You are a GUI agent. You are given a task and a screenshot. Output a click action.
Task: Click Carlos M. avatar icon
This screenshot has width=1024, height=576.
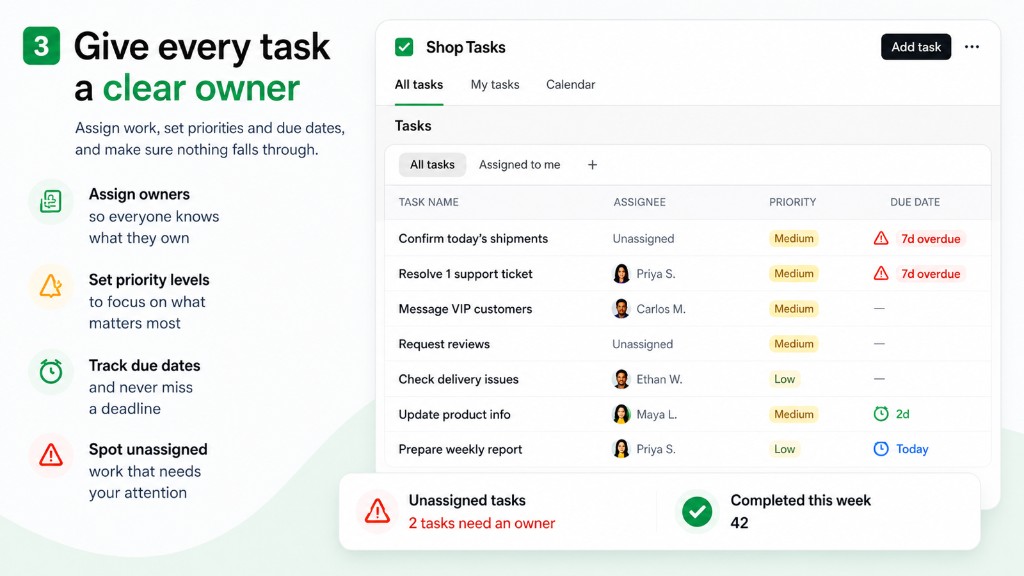[621, 308]
